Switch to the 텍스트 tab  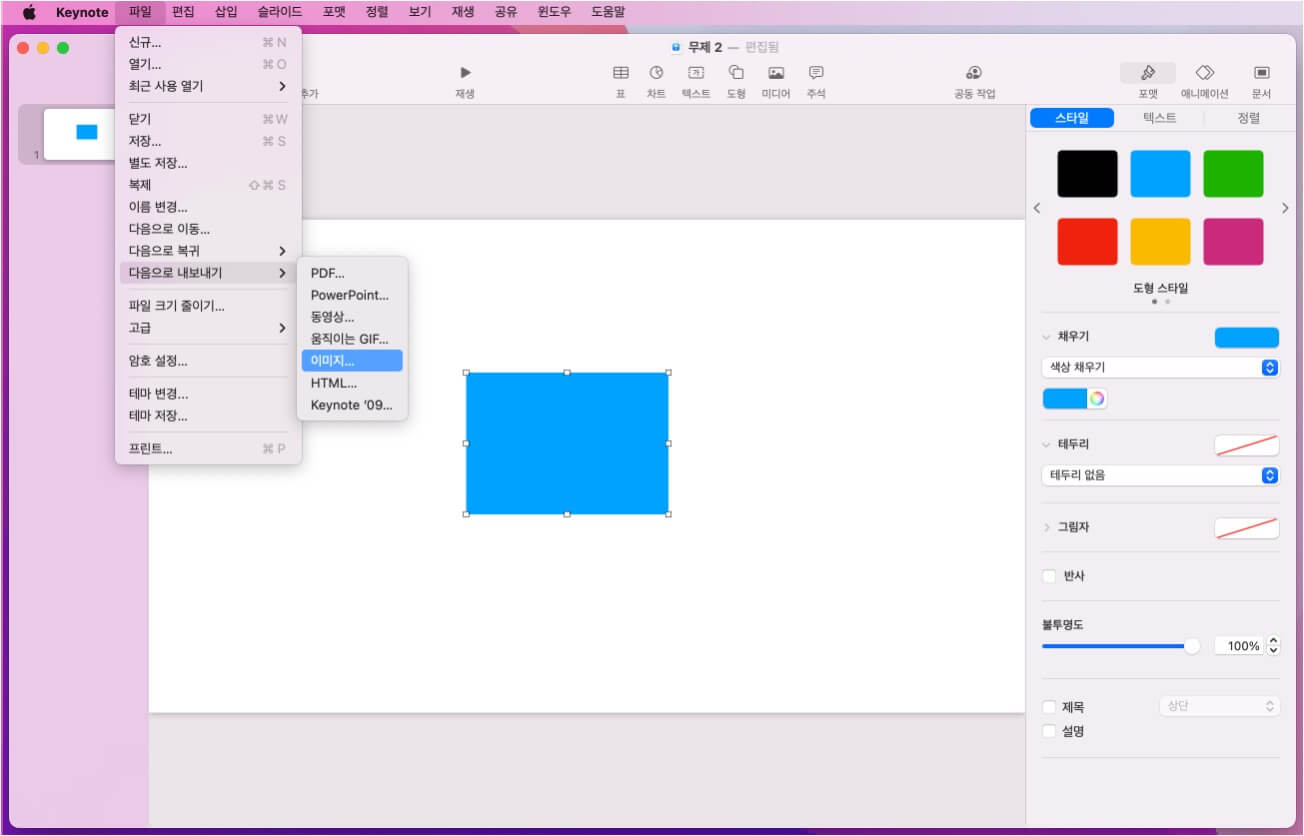coord(1159,118)
